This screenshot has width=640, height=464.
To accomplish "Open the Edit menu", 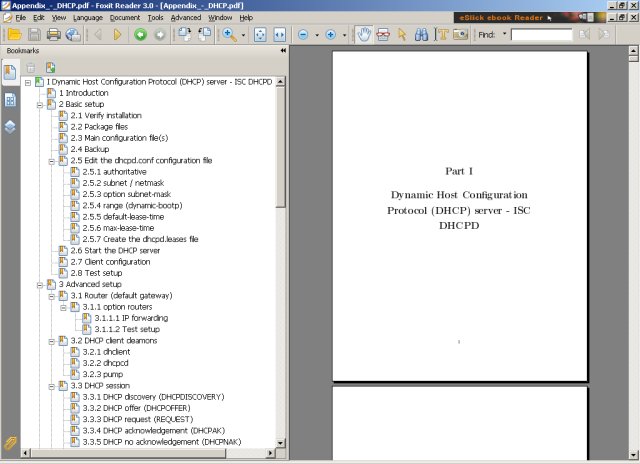I will [39, 18].
